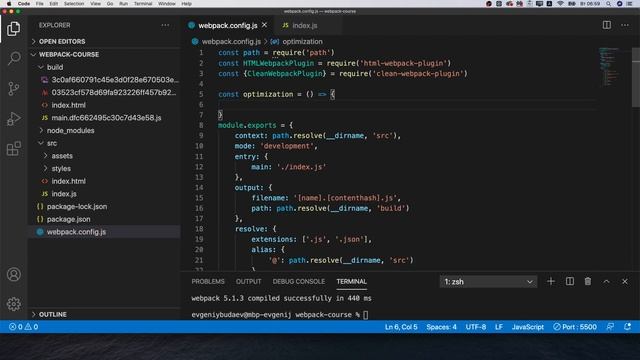640x360 pixels.
Task: Open main.dfc662495c30c7d43e58.js in build folder
Action: (x=105, y=118)
